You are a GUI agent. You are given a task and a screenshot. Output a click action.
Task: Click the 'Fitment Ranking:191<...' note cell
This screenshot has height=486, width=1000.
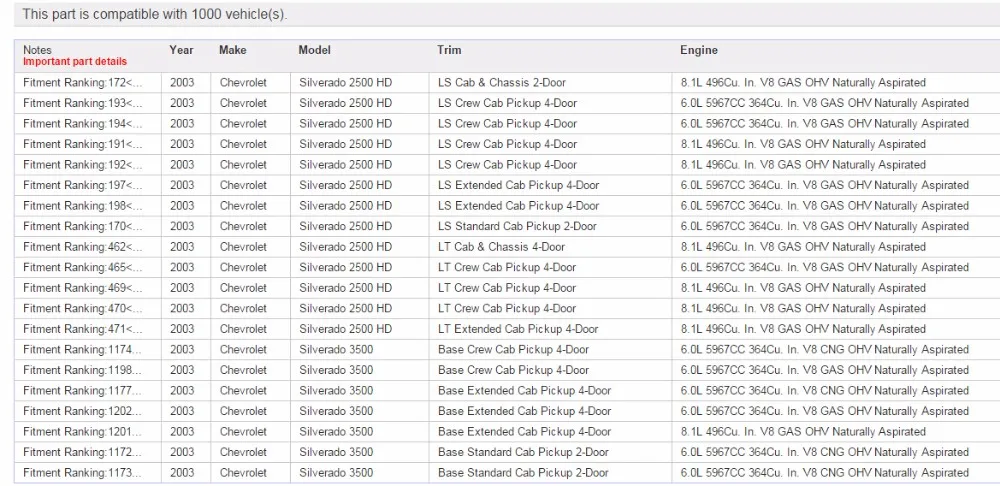click(88, 144)
